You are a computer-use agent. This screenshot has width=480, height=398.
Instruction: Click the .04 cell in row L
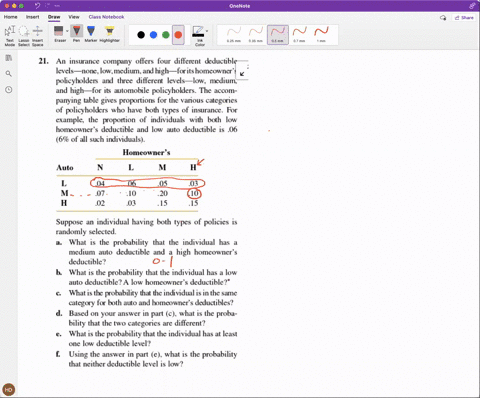pyautogui.click(x=100, y=183)
